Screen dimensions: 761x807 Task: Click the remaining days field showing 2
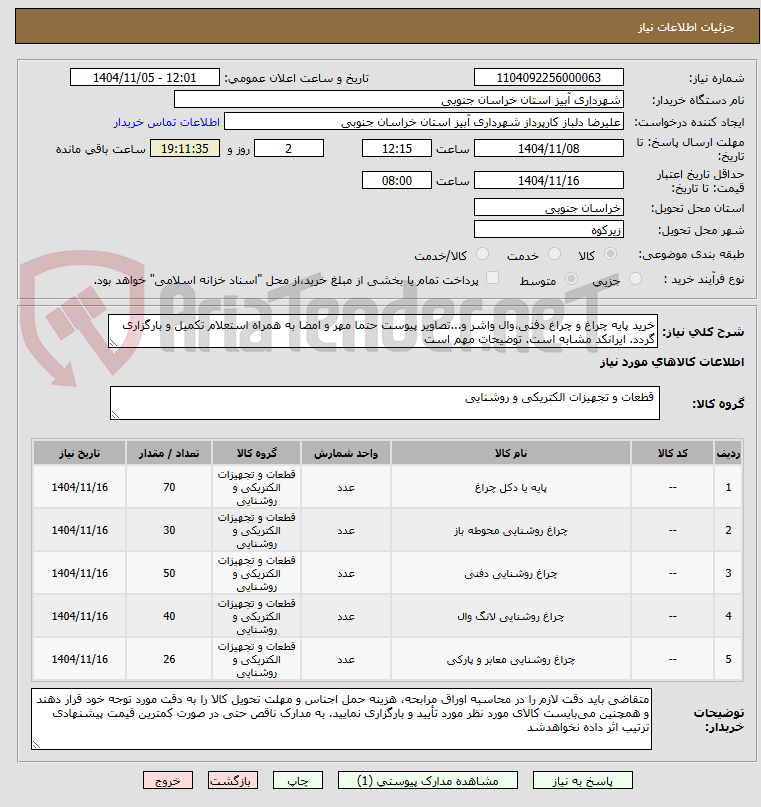(x=289, y=149)
